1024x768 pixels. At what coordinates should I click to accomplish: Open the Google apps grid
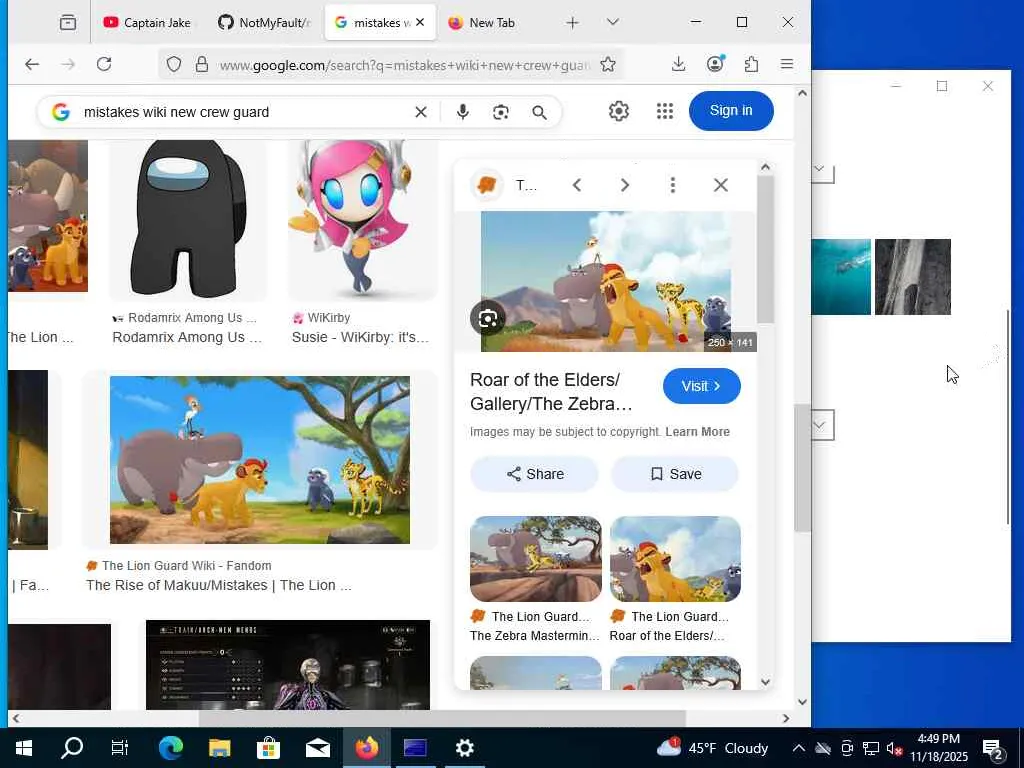click(x=665, y=111)
